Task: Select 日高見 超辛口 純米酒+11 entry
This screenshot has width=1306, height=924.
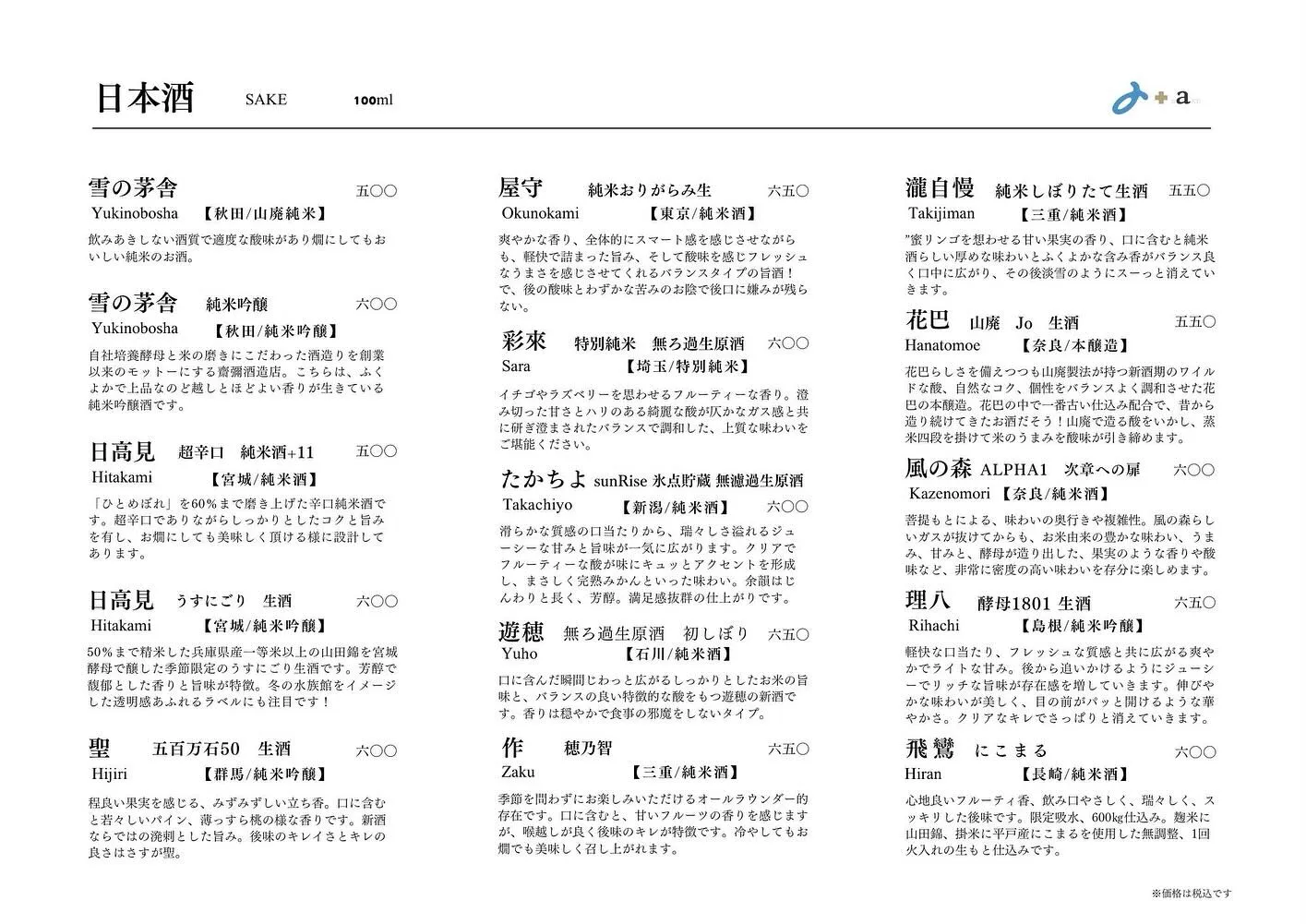Action: tap(202, 451)
